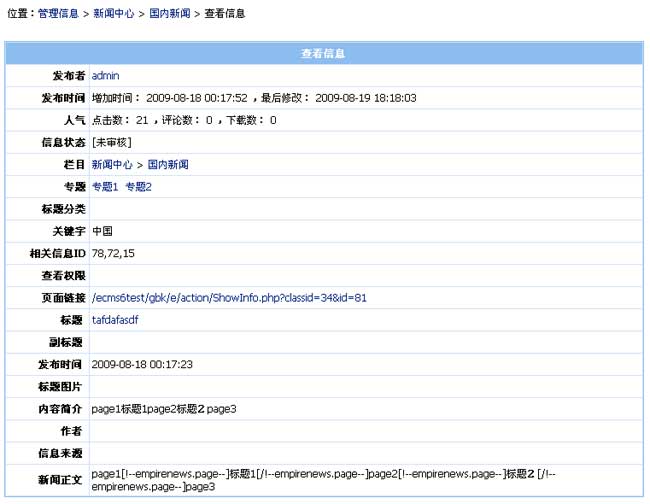Screen dimensions: 650x504
Task: Click the last modified time 2009-08-19 18:18:03
Action: pos(365,98)
